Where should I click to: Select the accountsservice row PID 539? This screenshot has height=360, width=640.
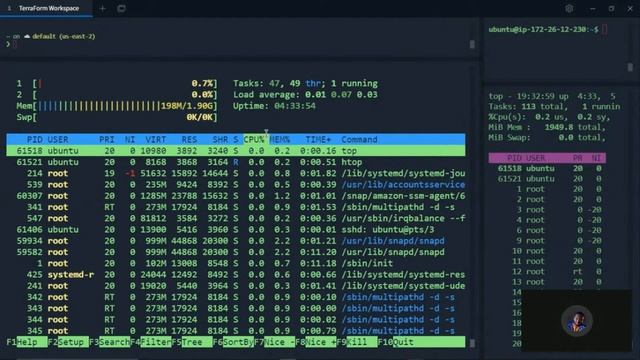(x=236, y=184)
